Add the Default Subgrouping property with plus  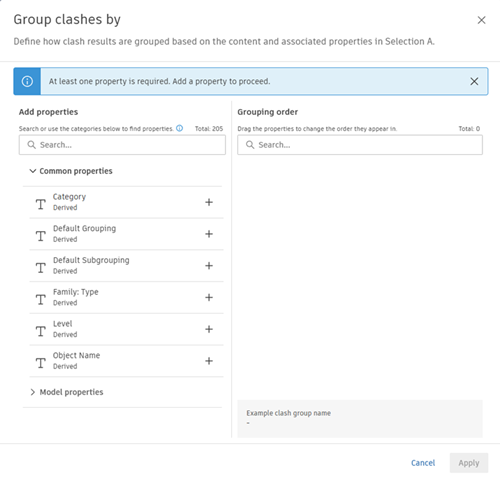pyautogui.click(x=209, y=266)
